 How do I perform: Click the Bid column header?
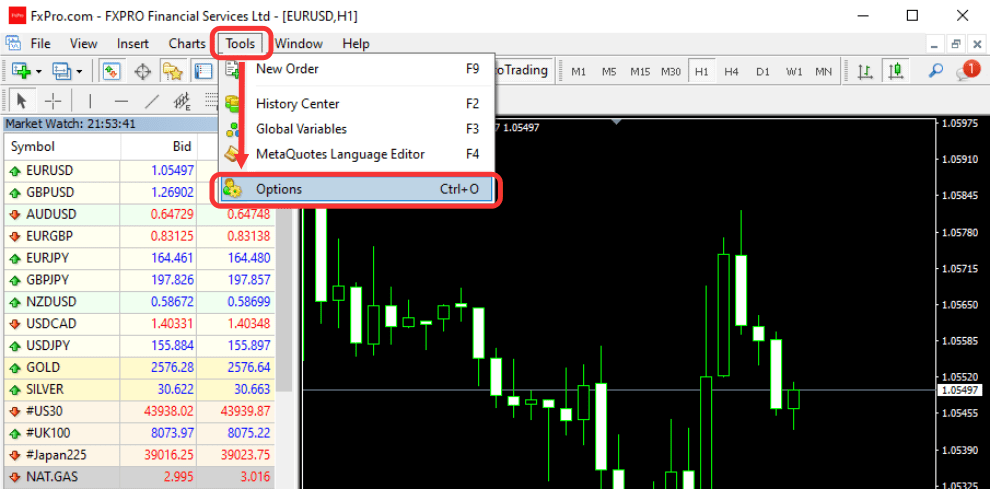[159, 147]
